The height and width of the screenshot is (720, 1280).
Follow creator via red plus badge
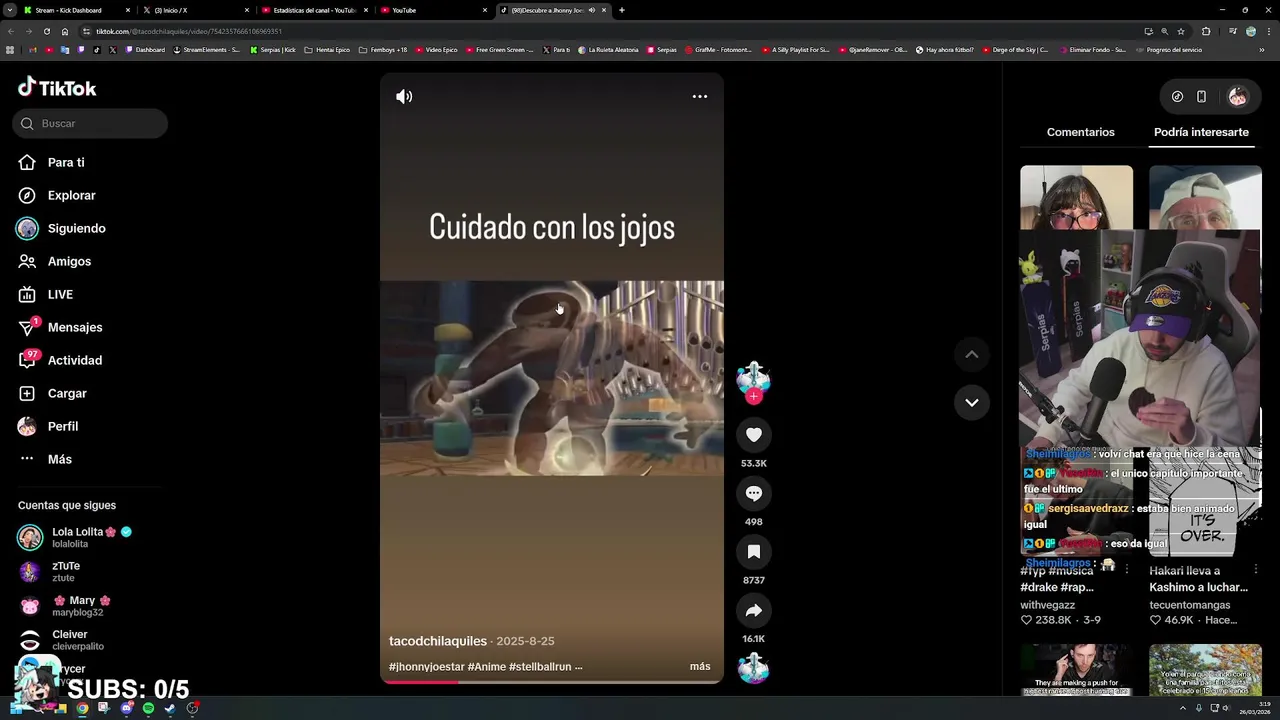[x=754, y=397]
